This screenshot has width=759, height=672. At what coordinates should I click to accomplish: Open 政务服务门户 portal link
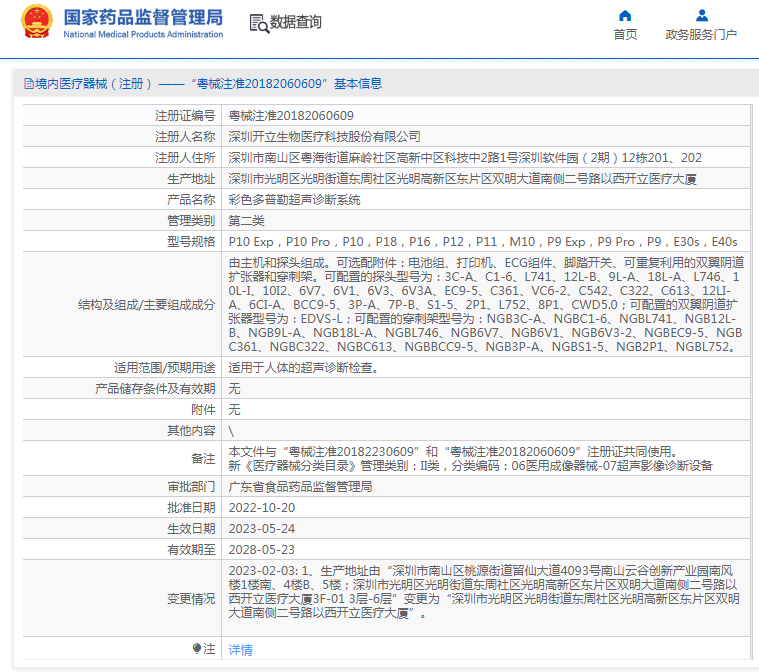[701, 34]
